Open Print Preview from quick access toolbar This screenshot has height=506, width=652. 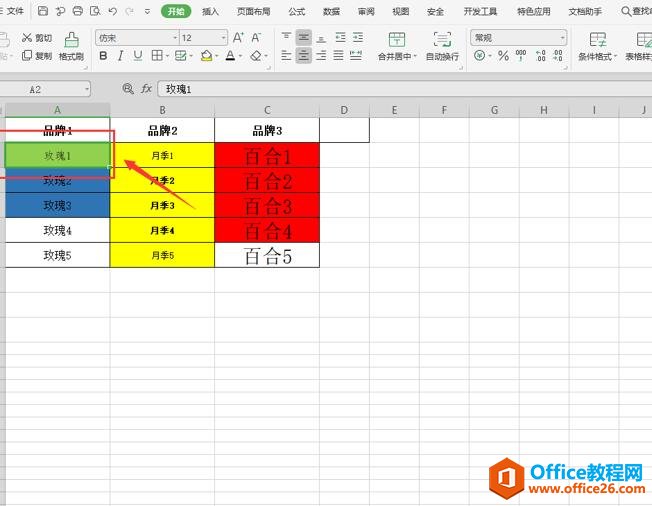[x=95, y=11]
